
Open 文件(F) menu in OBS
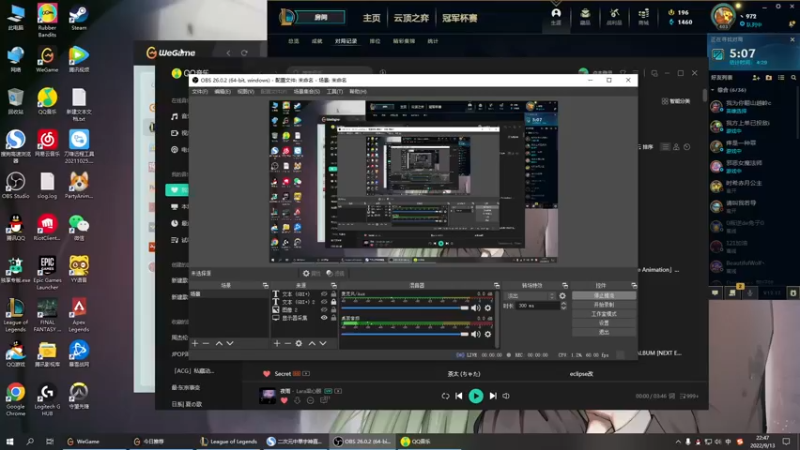pyautogui.click(x=199, y=91)
